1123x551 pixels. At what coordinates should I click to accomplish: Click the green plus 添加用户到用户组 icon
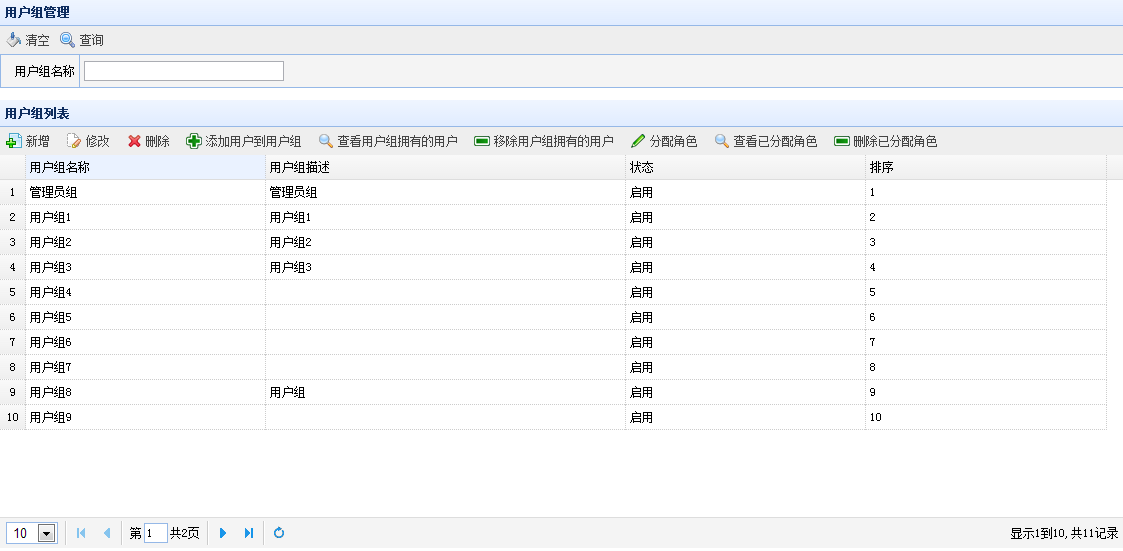pyautogui.click(x=193, y=141)
